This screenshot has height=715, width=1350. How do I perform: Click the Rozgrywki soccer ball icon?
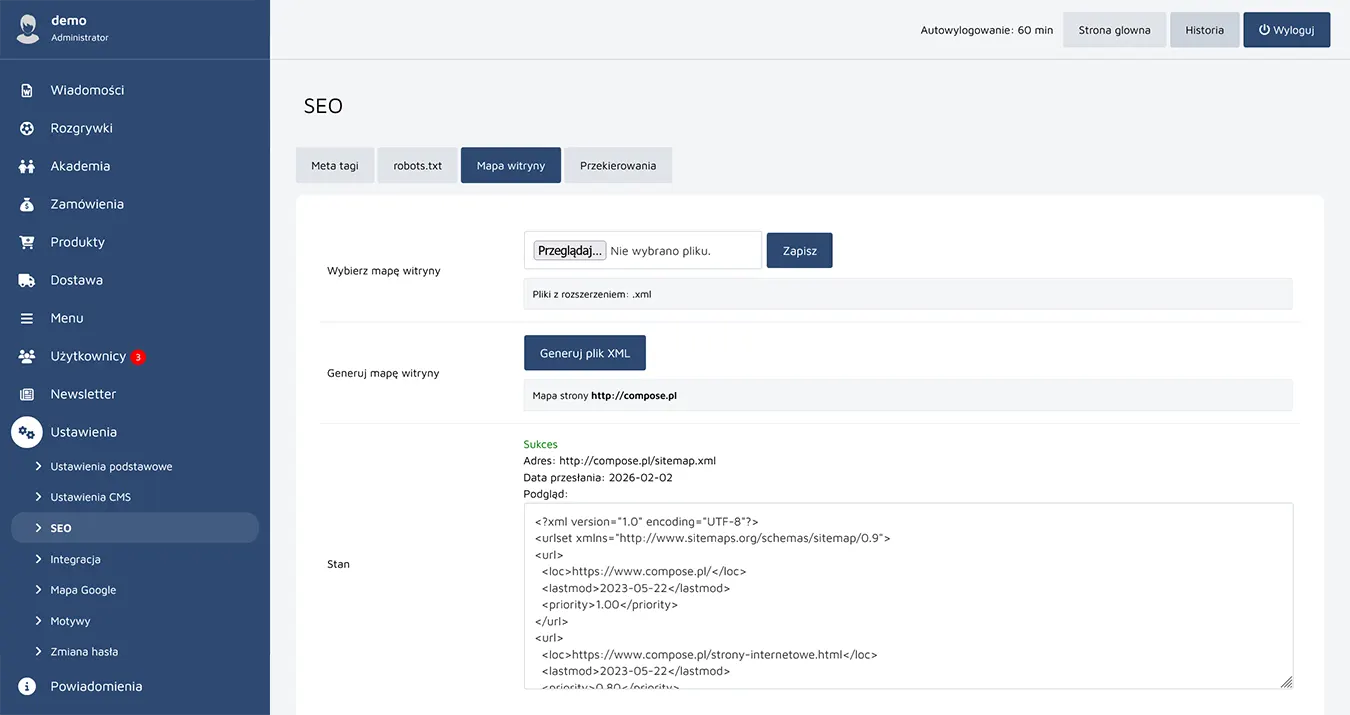[x=27, y=128]
